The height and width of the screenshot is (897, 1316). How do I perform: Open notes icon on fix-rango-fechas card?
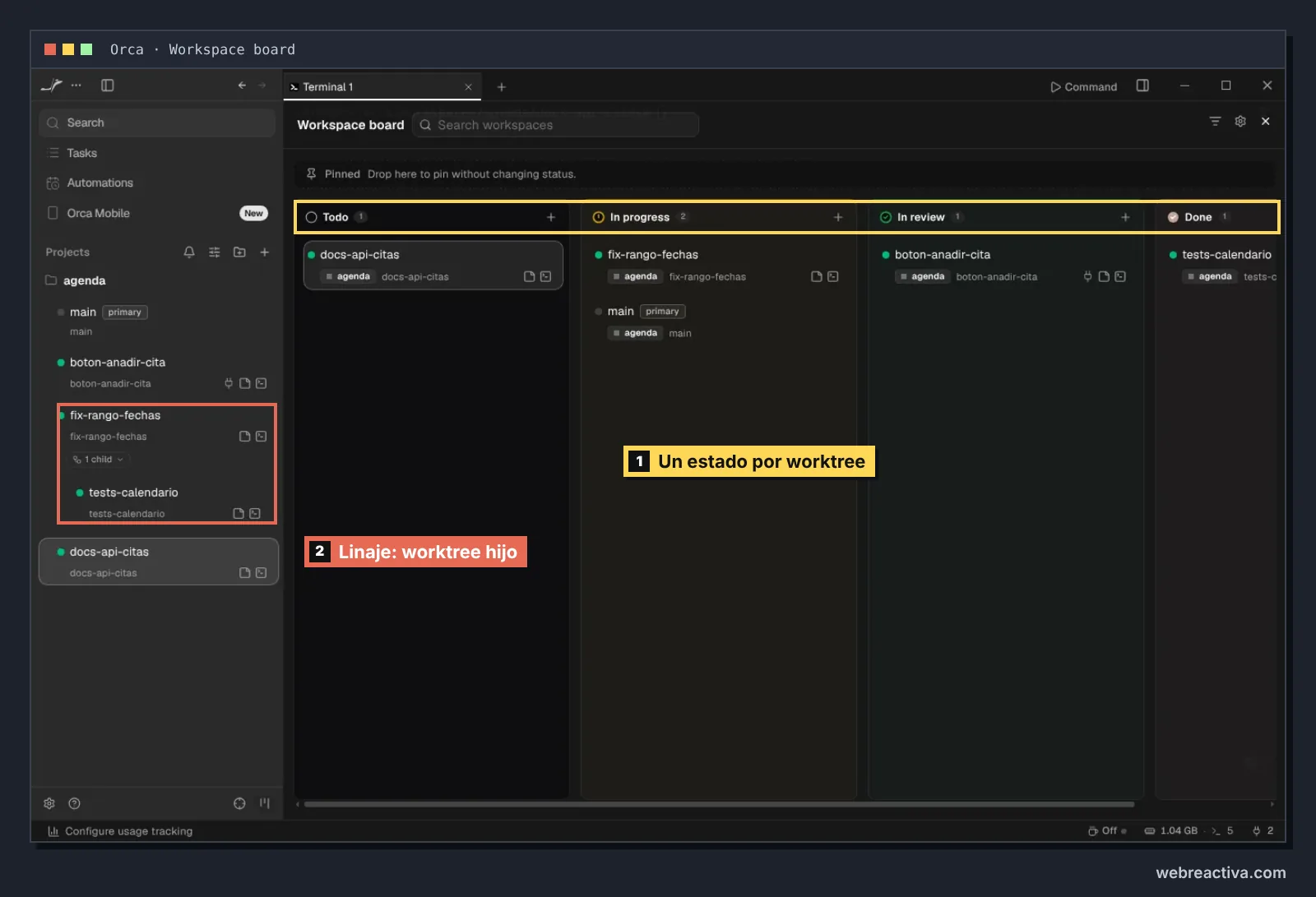tap(817, 277)
